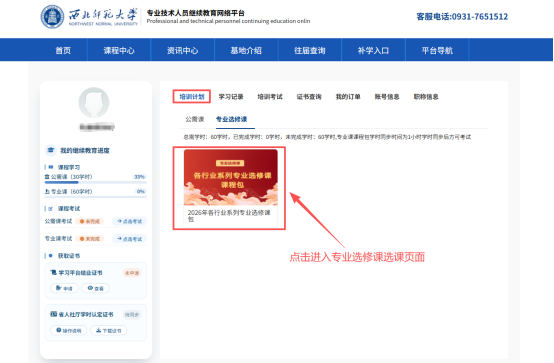
Task: Click the 0% progress badge
Action: coord(141,191)
